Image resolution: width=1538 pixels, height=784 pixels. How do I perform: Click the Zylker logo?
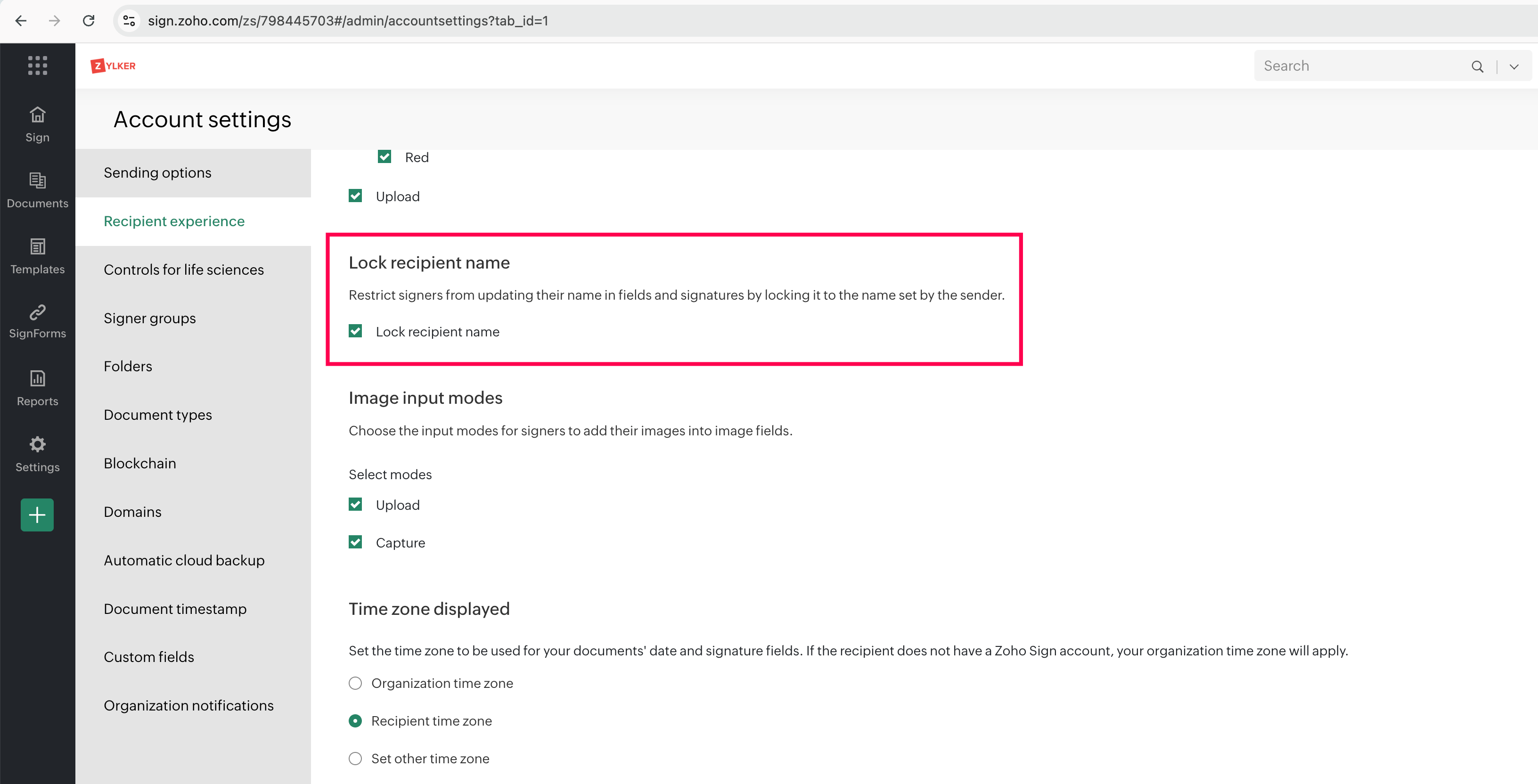coord(113,65)
